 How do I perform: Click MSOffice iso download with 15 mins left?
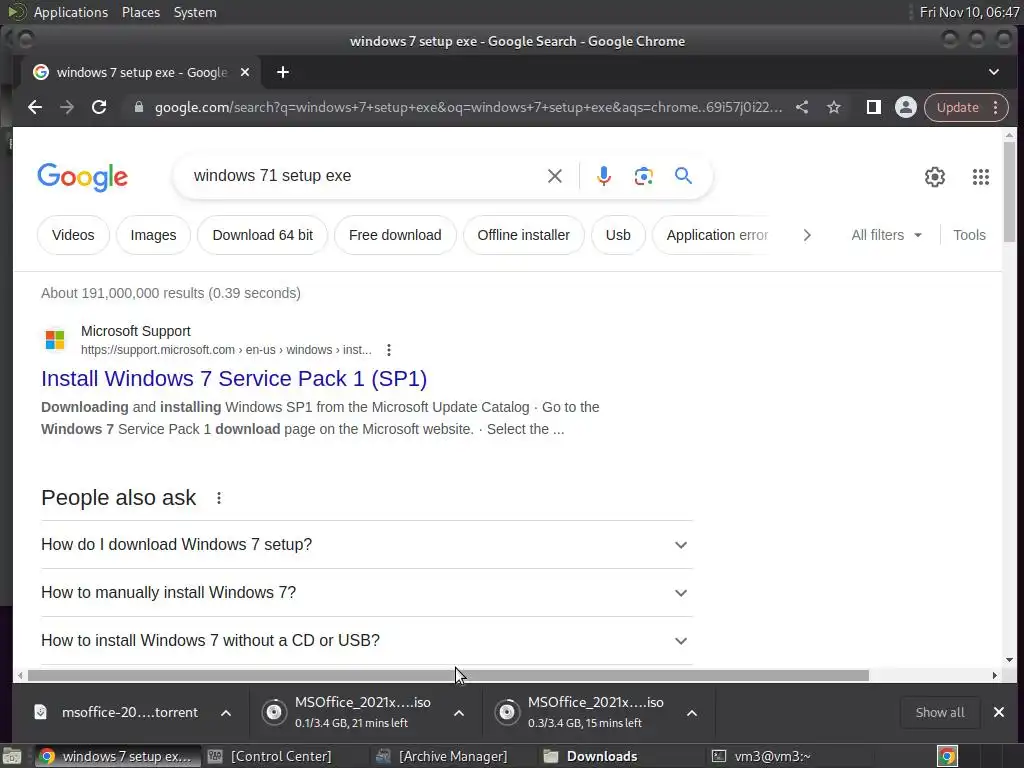pos(581,712)
